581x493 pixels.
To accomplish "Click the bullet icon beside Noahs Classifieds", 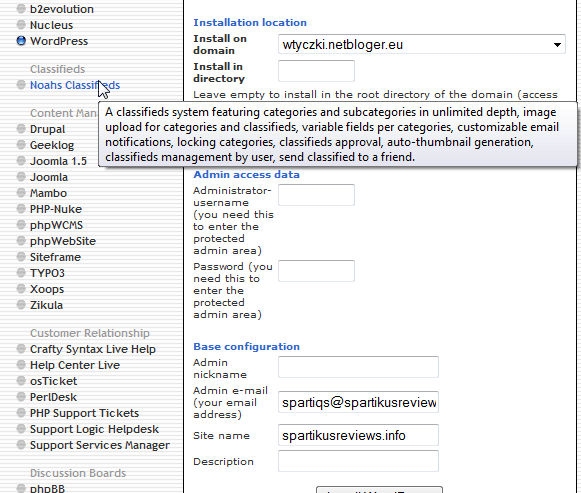I will (x=21, y=84).
